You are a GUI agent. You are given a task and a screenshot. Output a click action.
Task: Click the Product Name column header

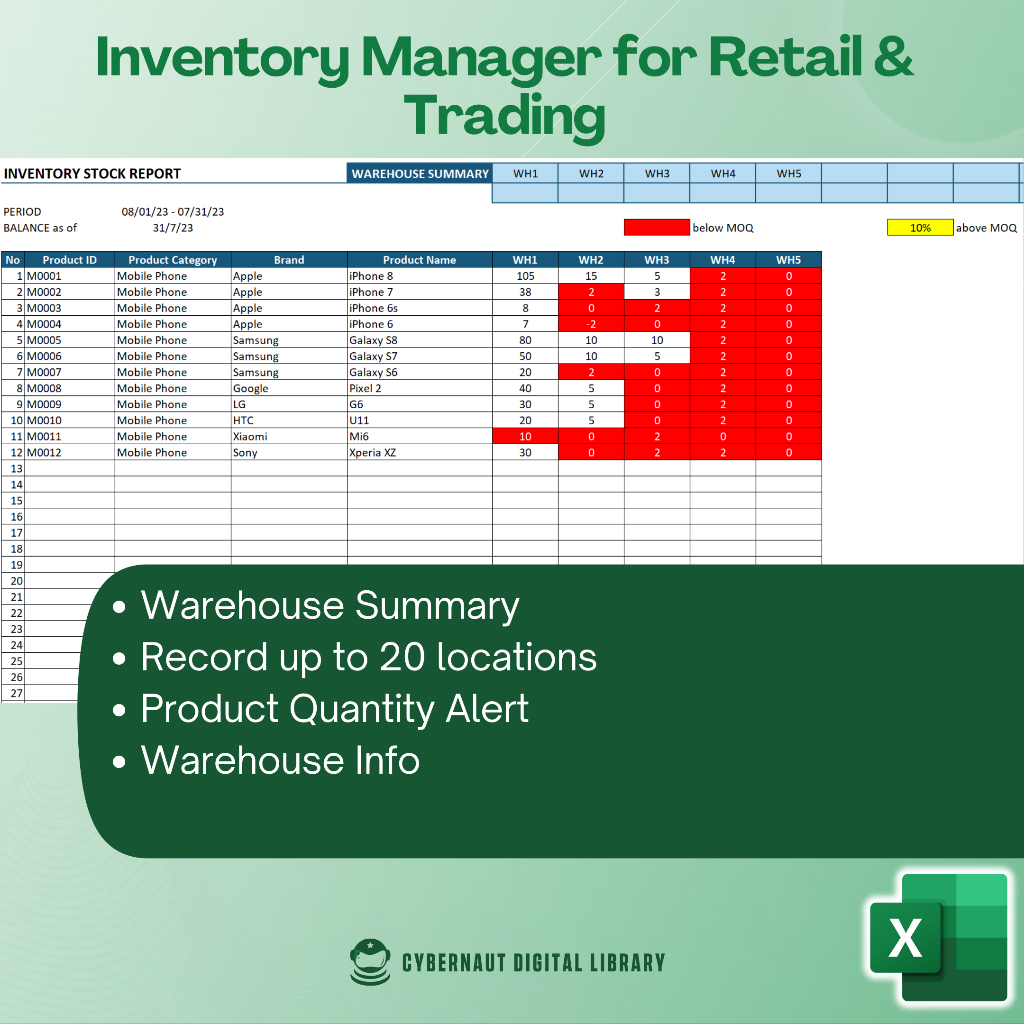[419, 260]
